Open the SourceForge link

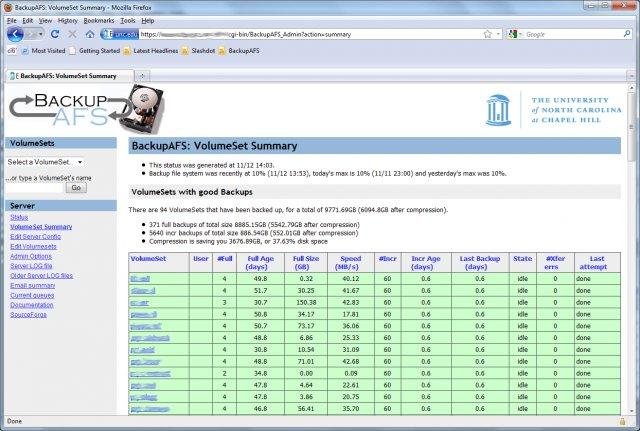point(29,315)
